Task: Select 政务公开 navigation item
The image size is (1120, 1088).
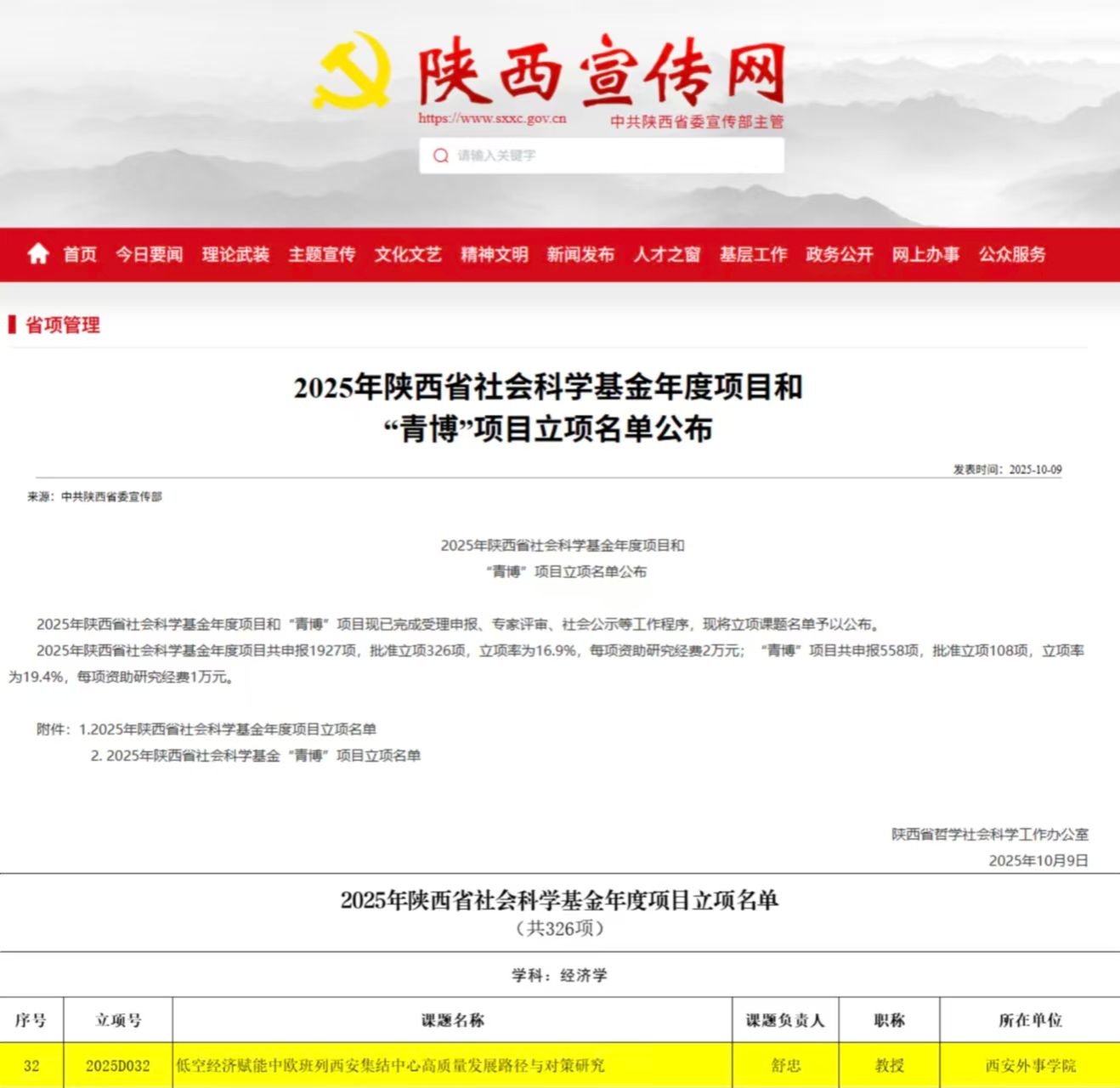Action: [840, 254]
